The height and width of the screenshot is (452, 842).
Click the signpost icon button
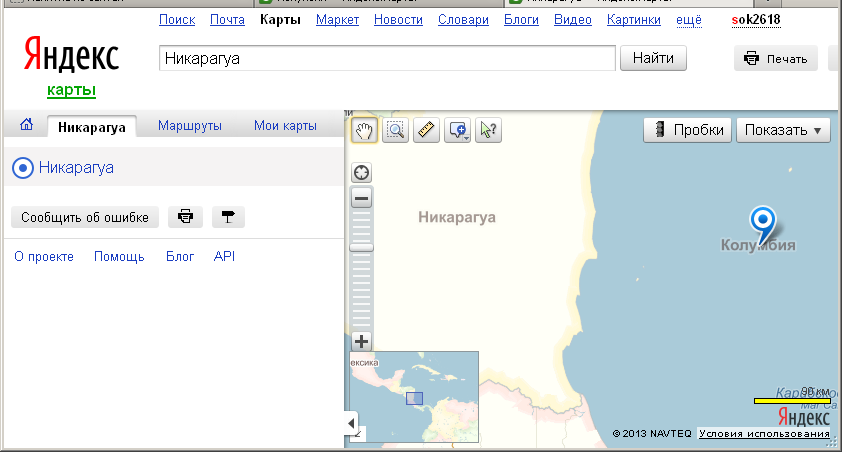point(228,217)
